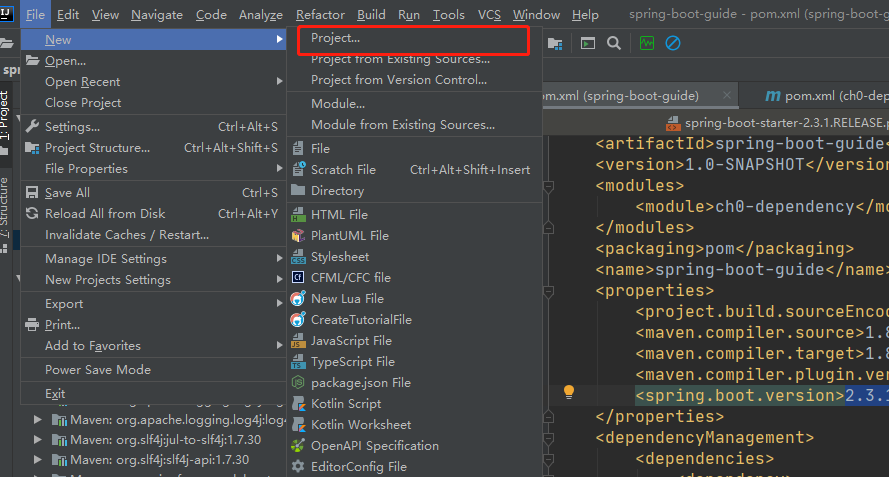Select Project... in the New submenu
Screen dimensions: 889x477
pyautogui.click(x=335, y=38)
